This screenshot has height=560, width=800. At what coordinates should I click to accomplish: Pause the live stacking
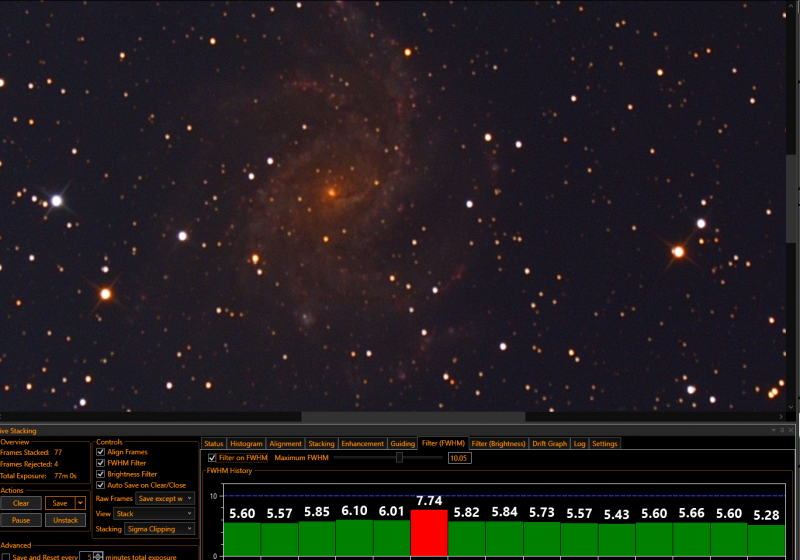pyautogui.click(x=21, y=520)
